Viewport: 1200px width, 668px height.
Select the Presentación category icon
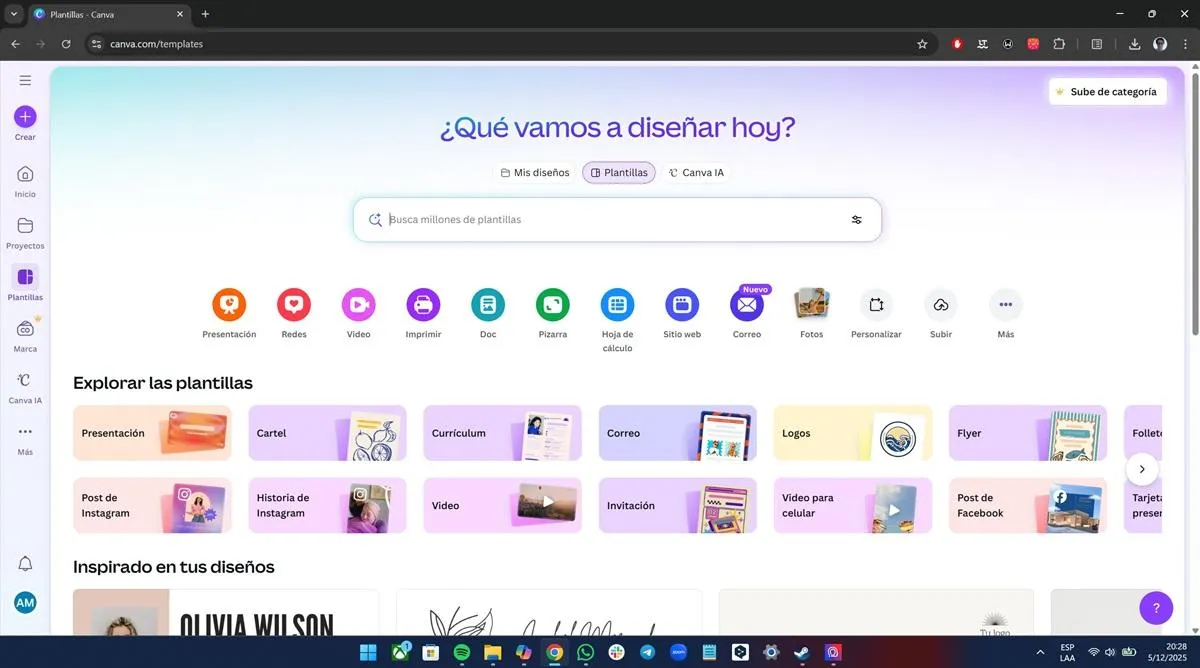(229, 305)
